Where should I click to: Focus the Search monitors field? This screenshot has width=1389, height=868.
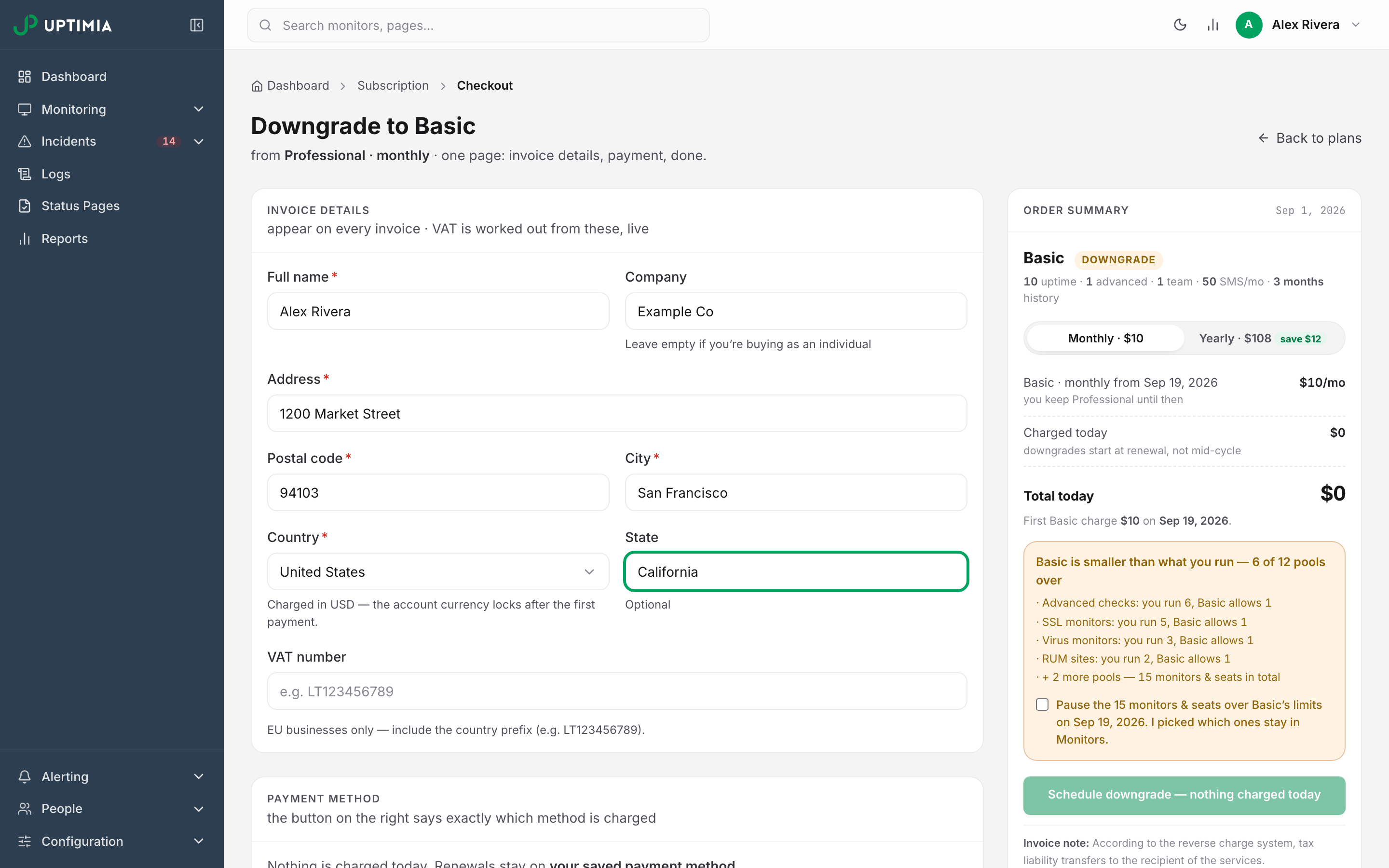click(478, 25)
